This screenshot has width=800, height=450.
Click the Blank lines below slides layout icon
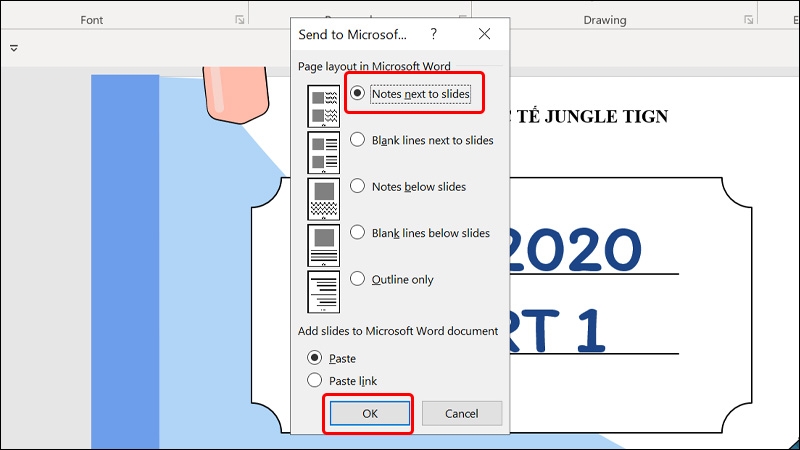(x=323, y=245)
